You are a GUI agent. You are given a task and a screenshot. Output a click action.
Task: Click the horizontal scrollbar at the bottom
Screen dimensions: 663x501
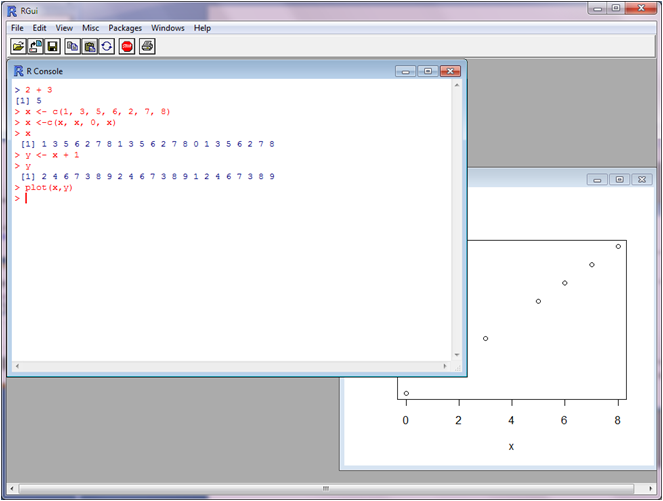(325, 489)
